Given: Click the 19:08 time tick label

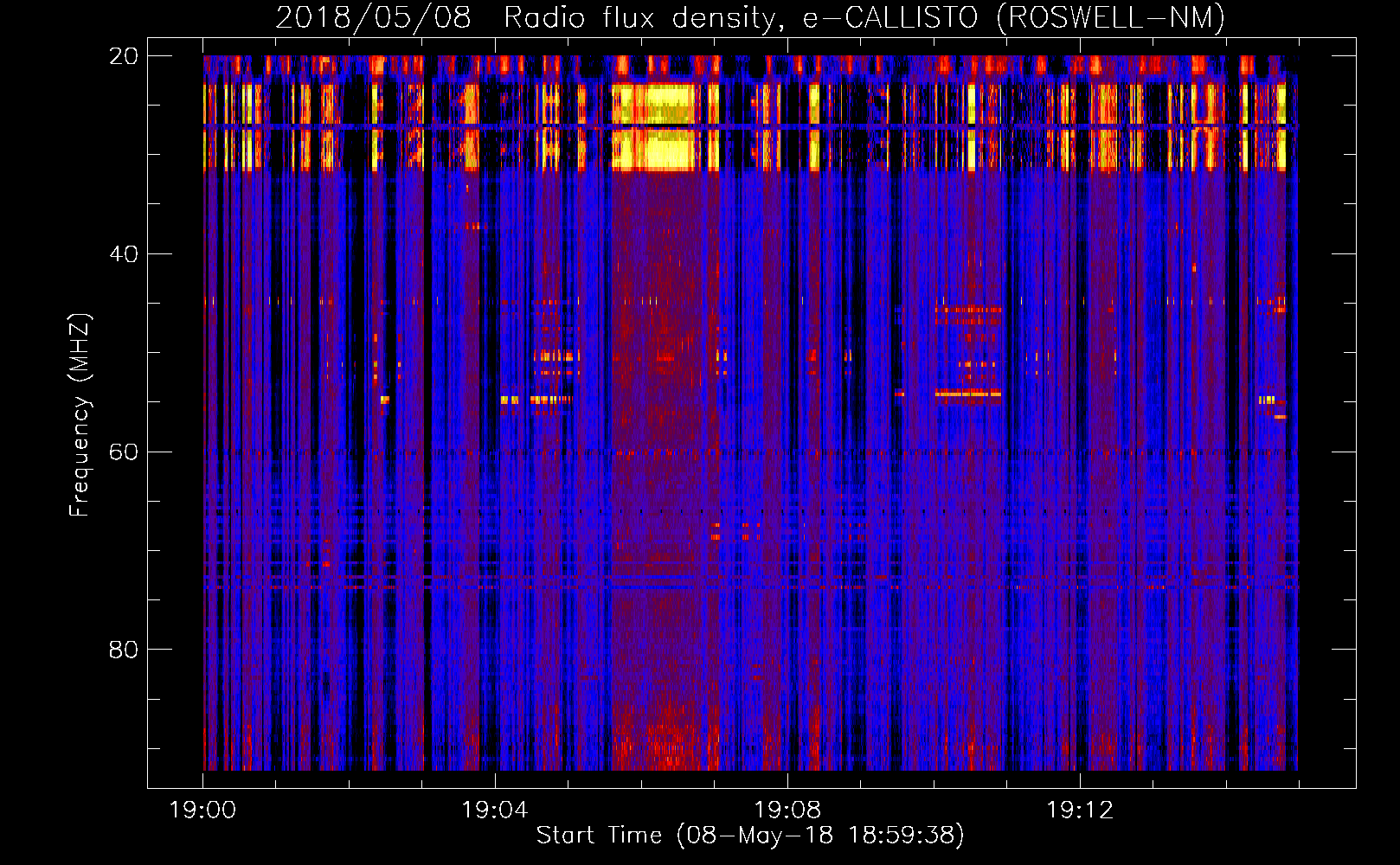Looking at the screenshot, I should coord(787,811).
